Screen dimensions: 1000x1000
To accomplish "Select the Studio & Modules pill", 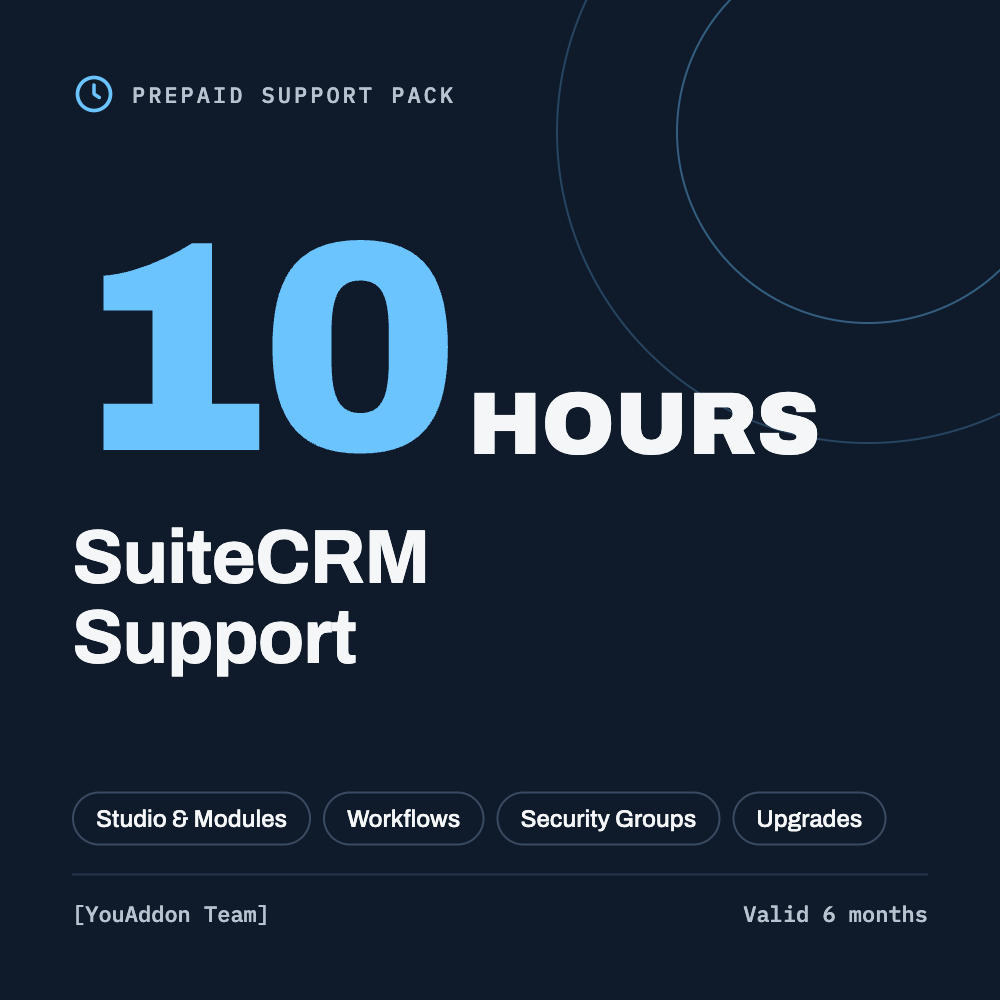I will pyautogui.click(x=191, y=818).
